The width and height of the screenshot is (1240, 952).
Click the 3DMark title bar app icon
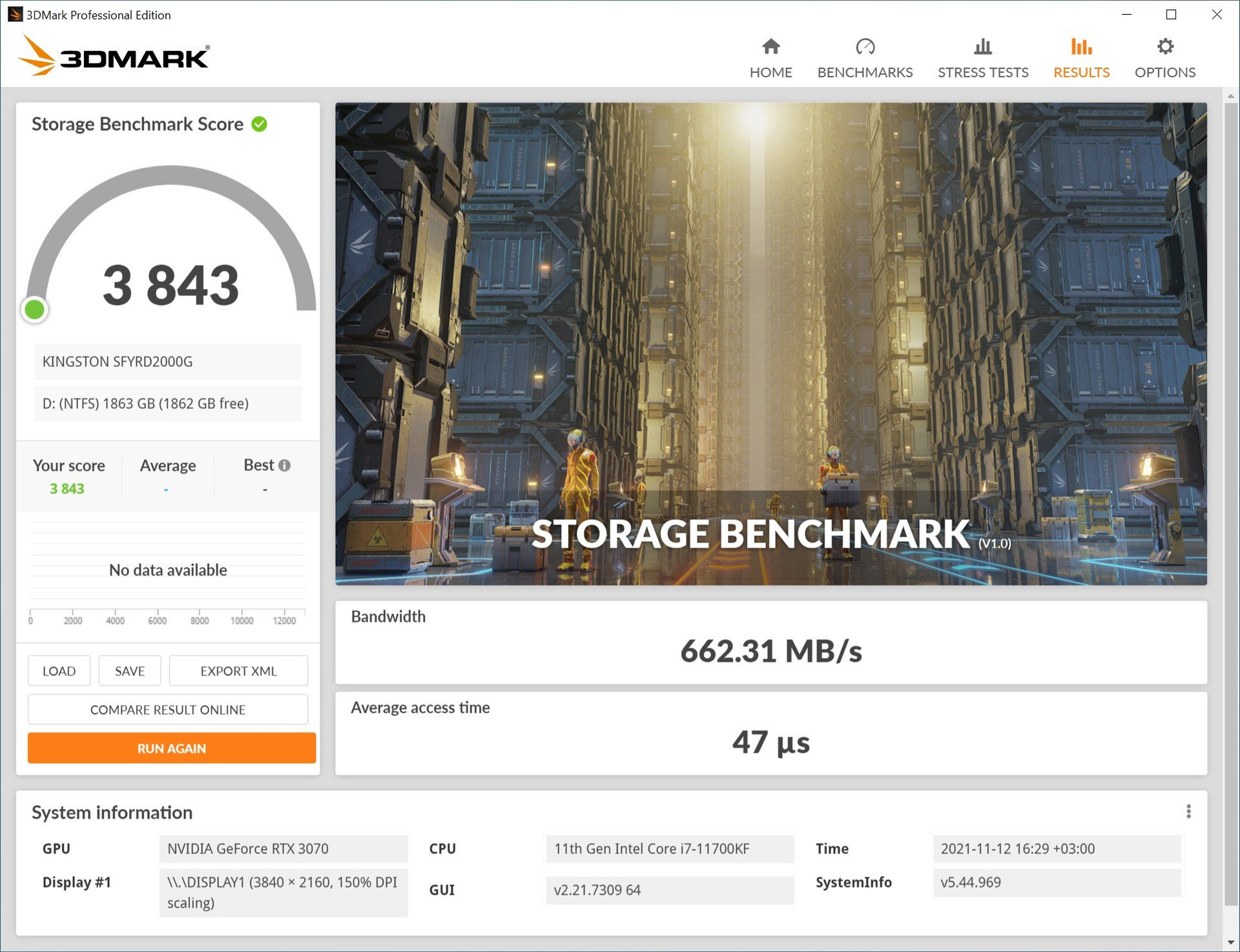pos(15,14)
